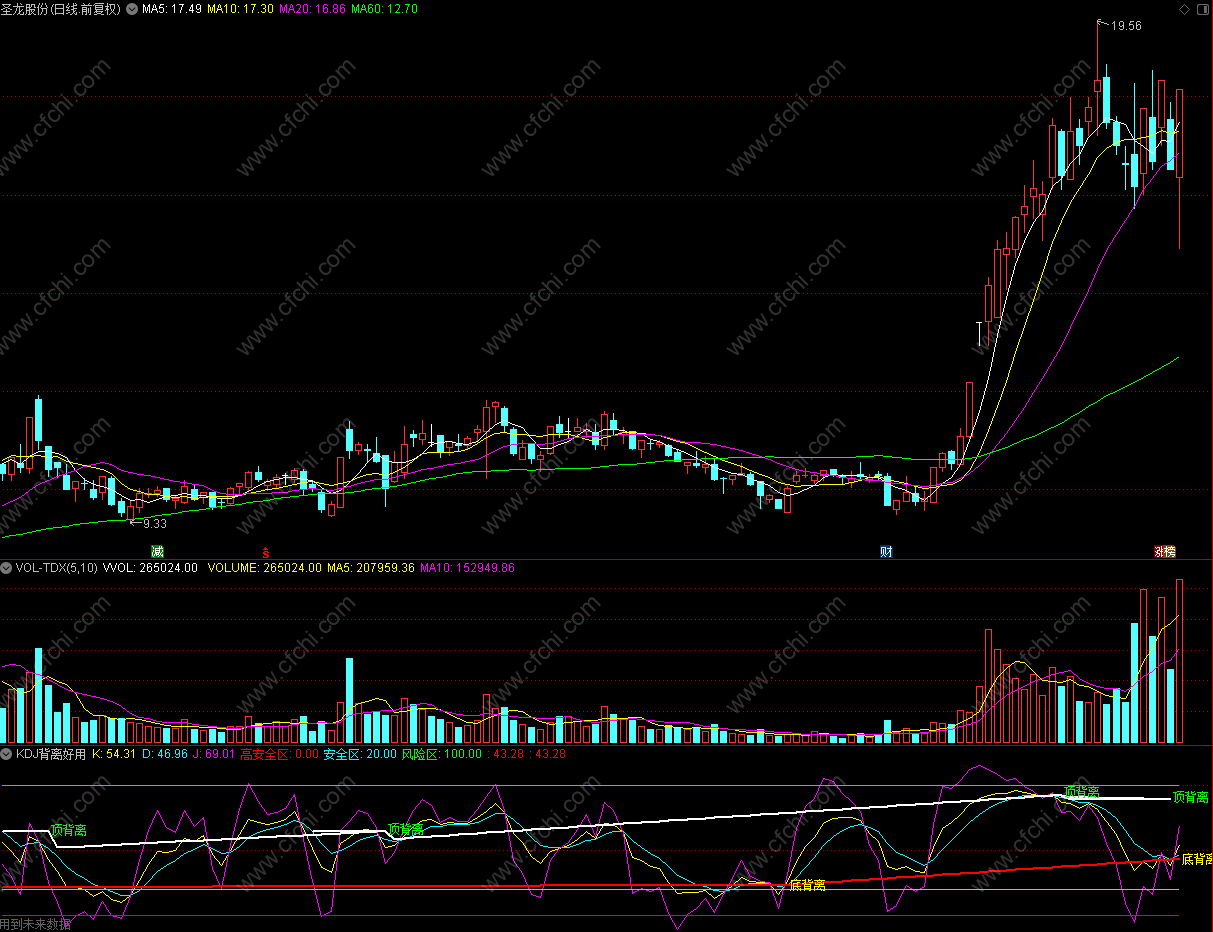Click the blue 财 financial report marker

pyautogui.click(x=886, y=552)
